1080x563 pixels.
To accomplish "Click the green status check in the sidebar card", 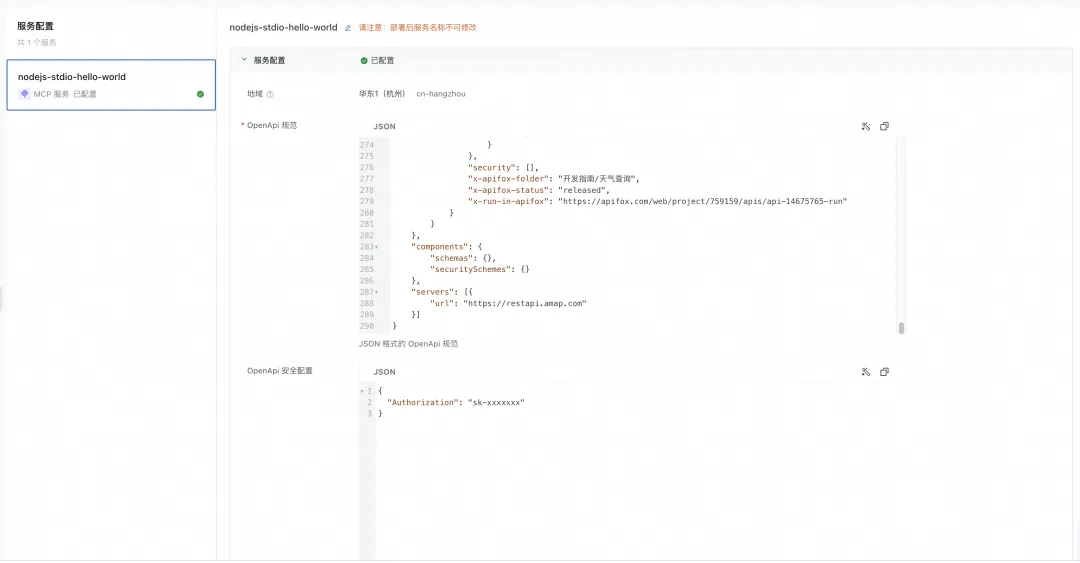I will tap(200, 94).
